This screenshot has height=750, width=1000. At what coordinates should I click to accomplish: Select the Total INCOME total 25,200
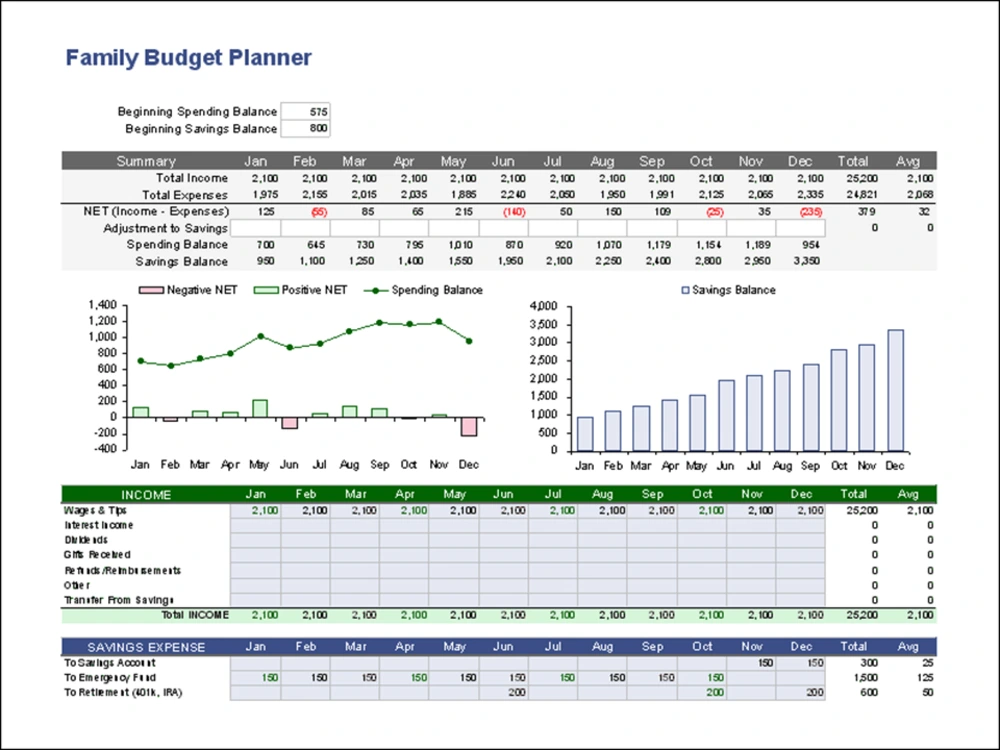pyautogui.click(x=862, y=615)
